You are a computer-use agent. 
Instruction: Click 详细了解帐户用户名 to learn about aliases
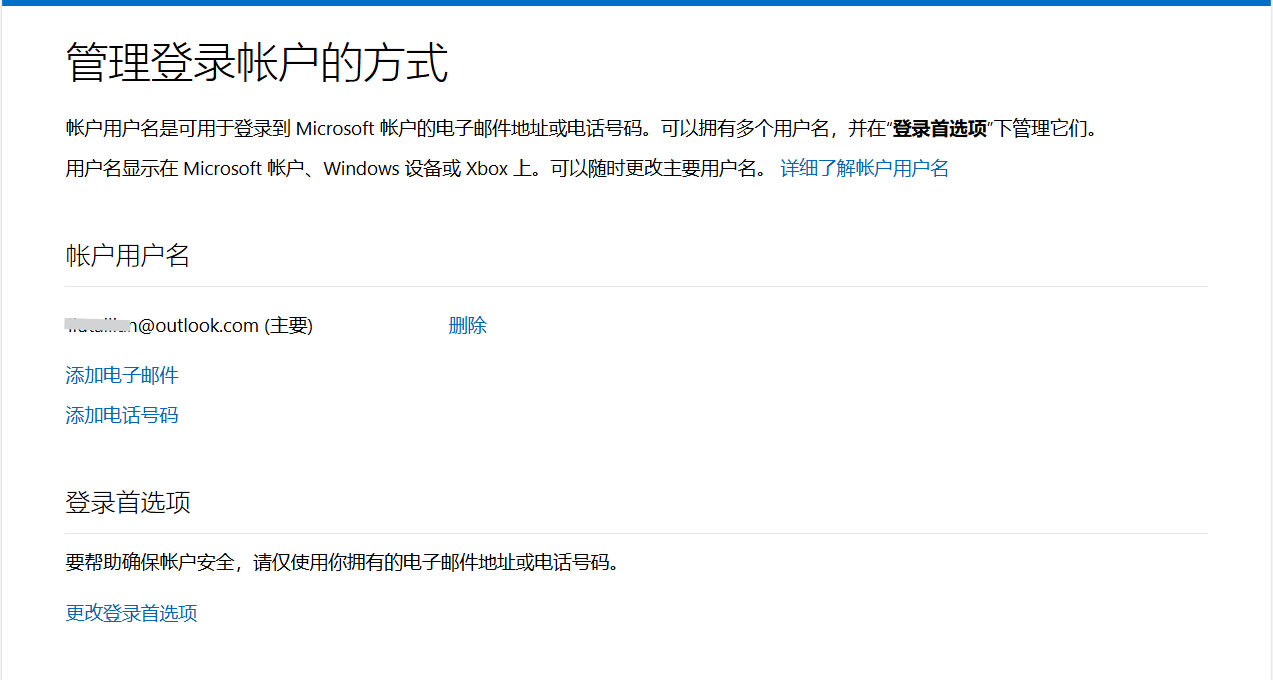pos(863,168)
